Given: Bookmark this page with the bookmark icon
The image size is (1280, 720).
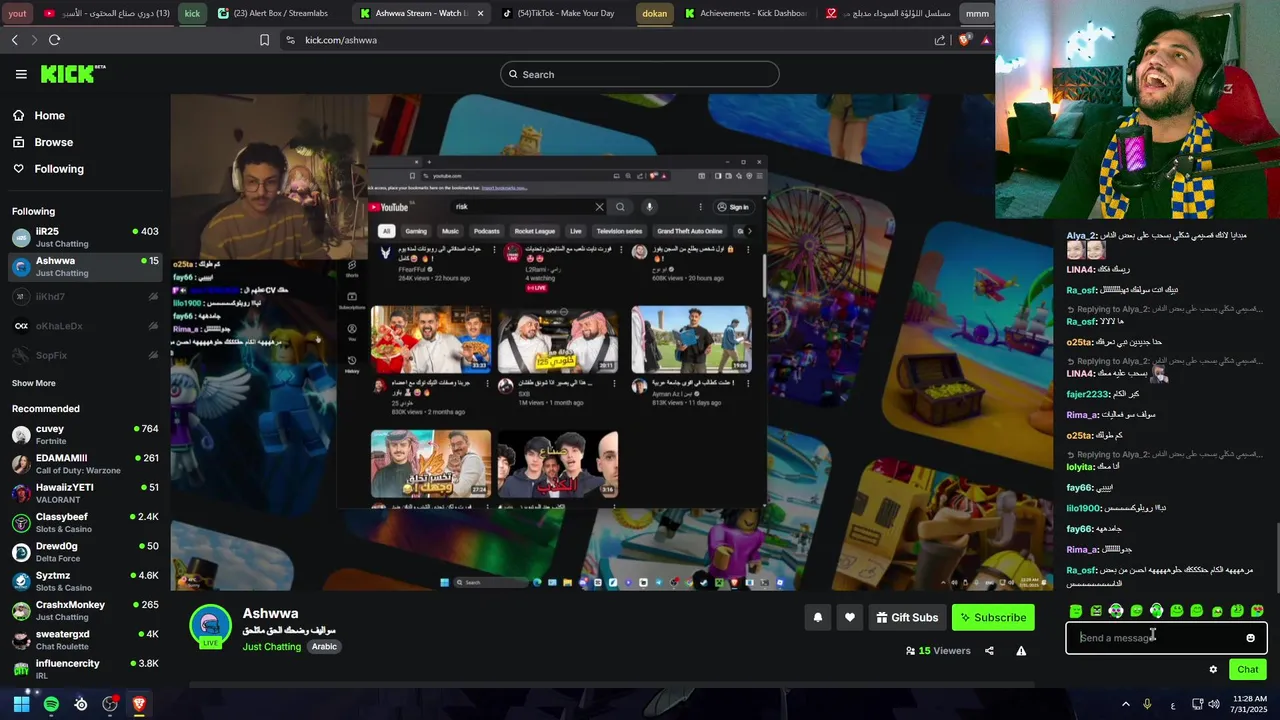Looking at the screenshot, I should click(264, 40).
